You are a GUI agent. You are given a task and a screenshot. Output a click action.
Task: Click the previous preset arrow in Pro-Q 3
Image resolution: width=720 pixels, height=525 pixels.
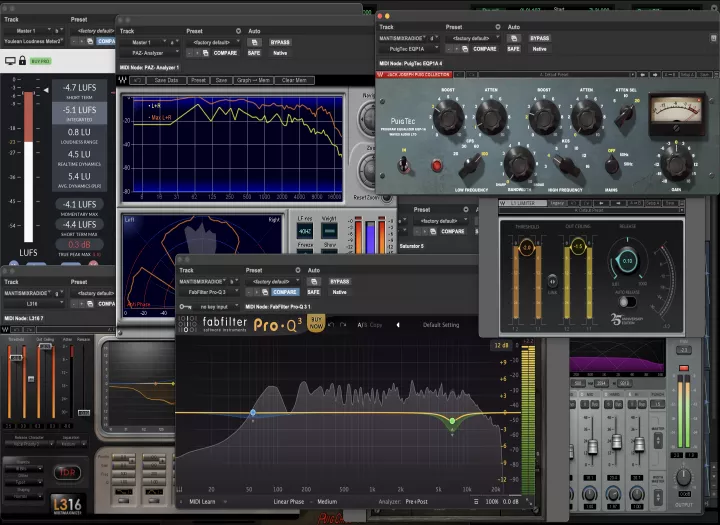[398, 325]
